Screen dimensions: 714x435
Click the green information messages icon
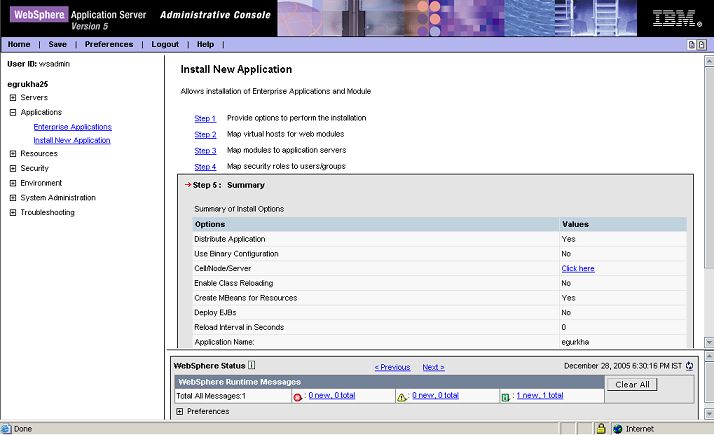[505, 397]
